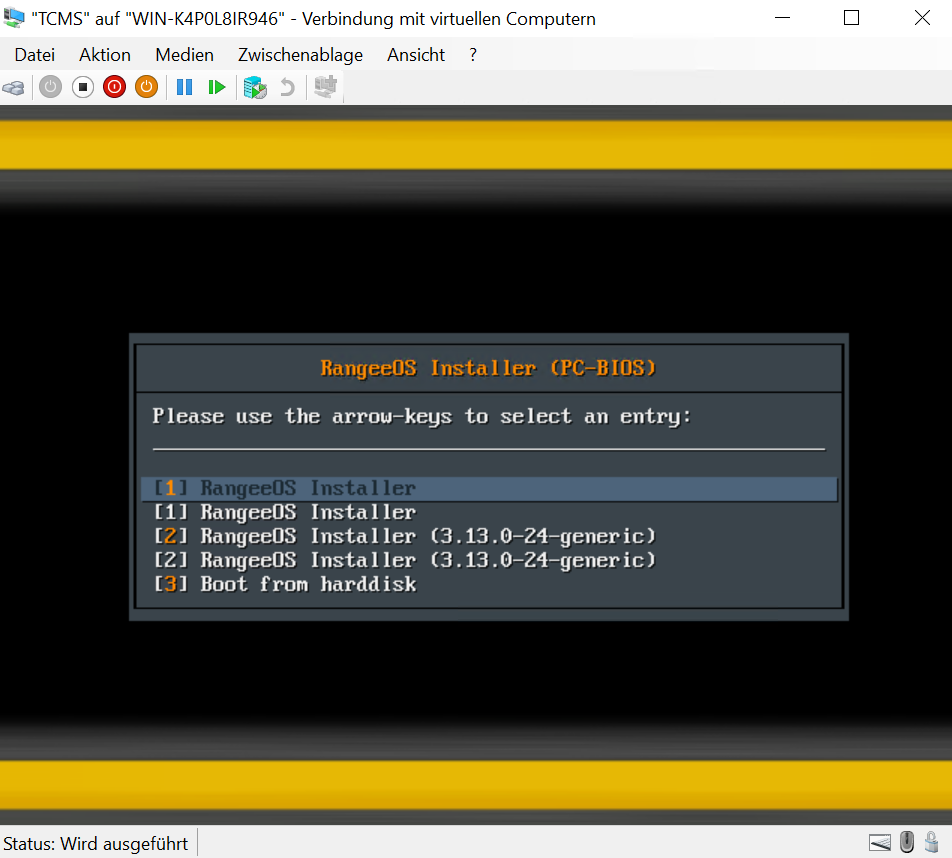Open the Zwischenablage menu
Viewport: 952px width, 858px height.
coord(300,55)
